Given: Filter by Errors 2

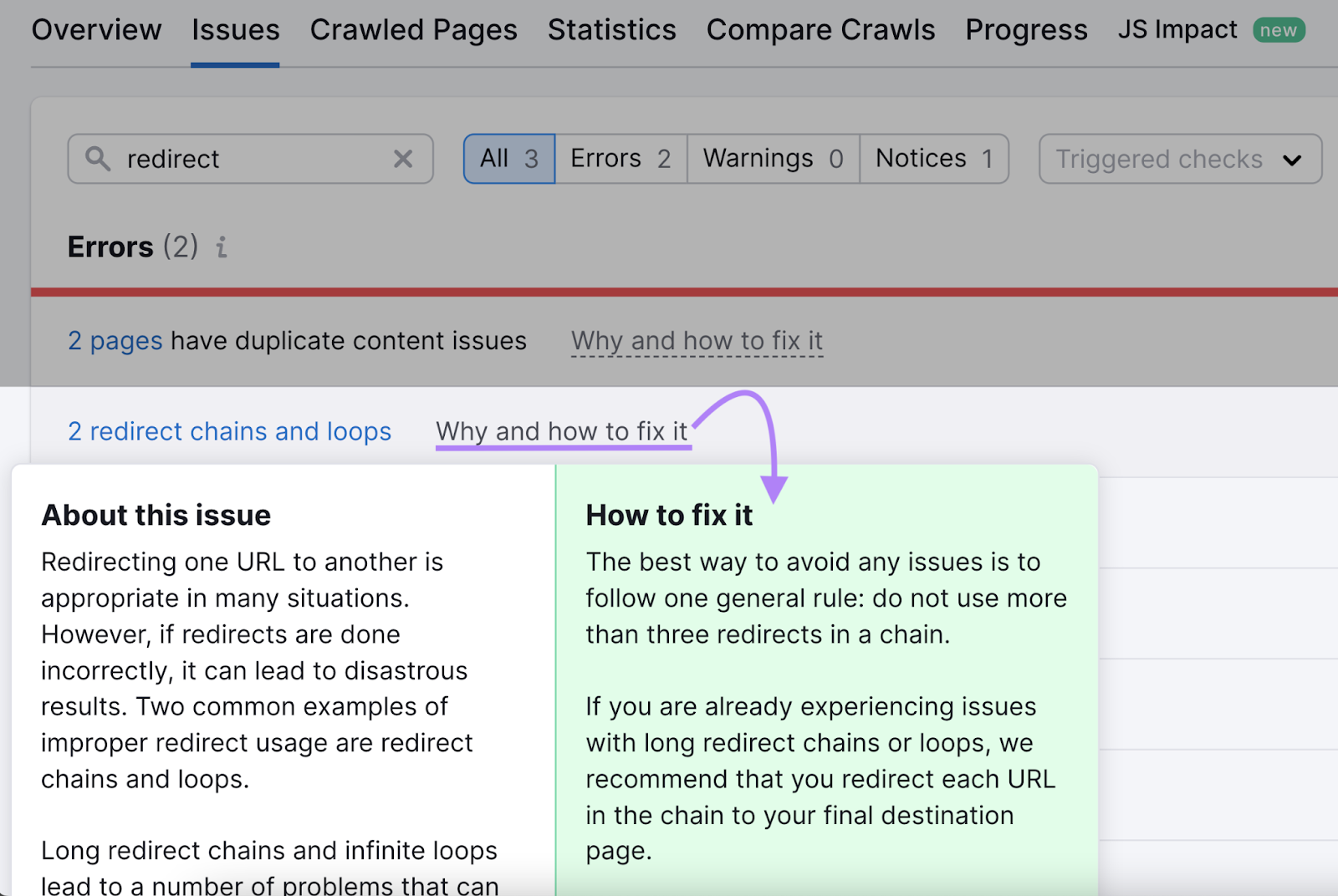Looking at the screenshot, I should point(621,159).
